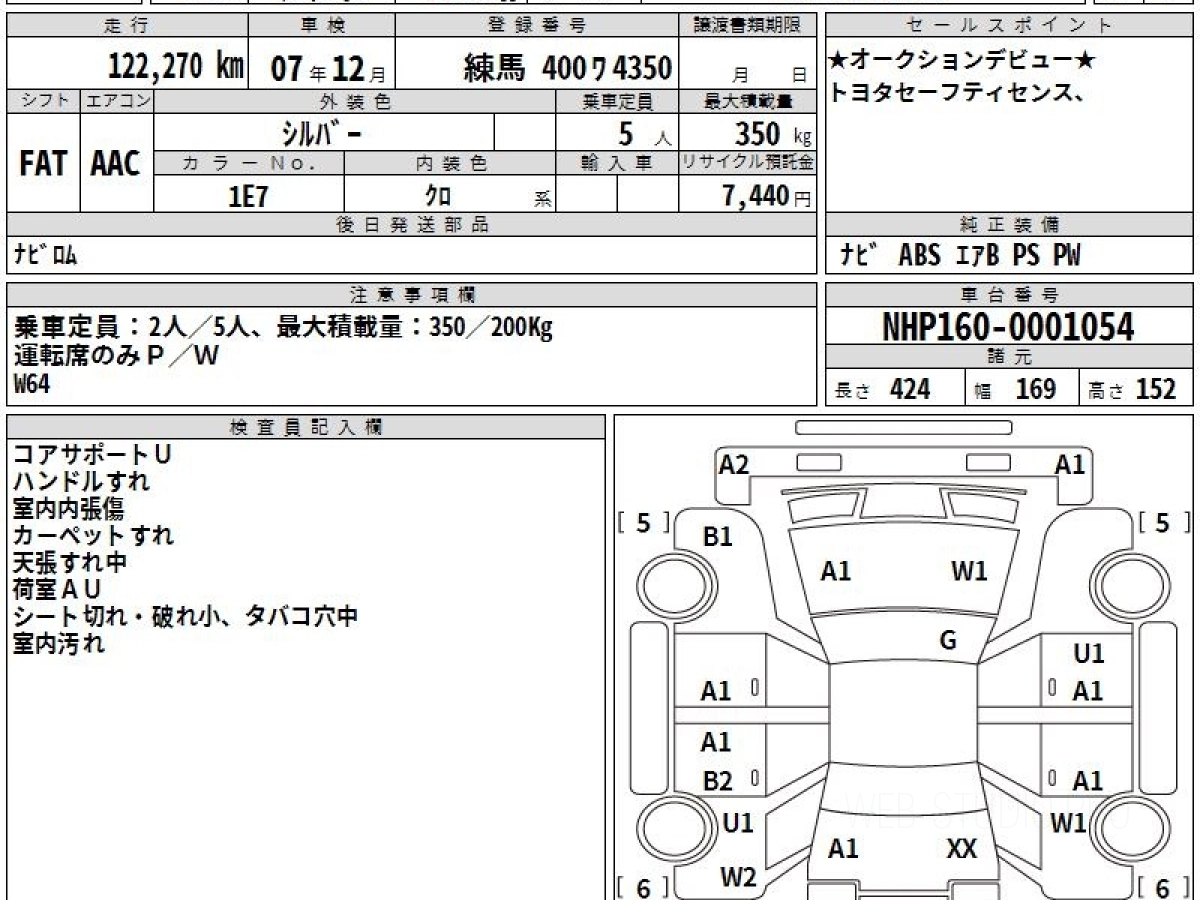Click the トヨタセーフティセンス text
1200x900 pixels.
click(957, 93)
